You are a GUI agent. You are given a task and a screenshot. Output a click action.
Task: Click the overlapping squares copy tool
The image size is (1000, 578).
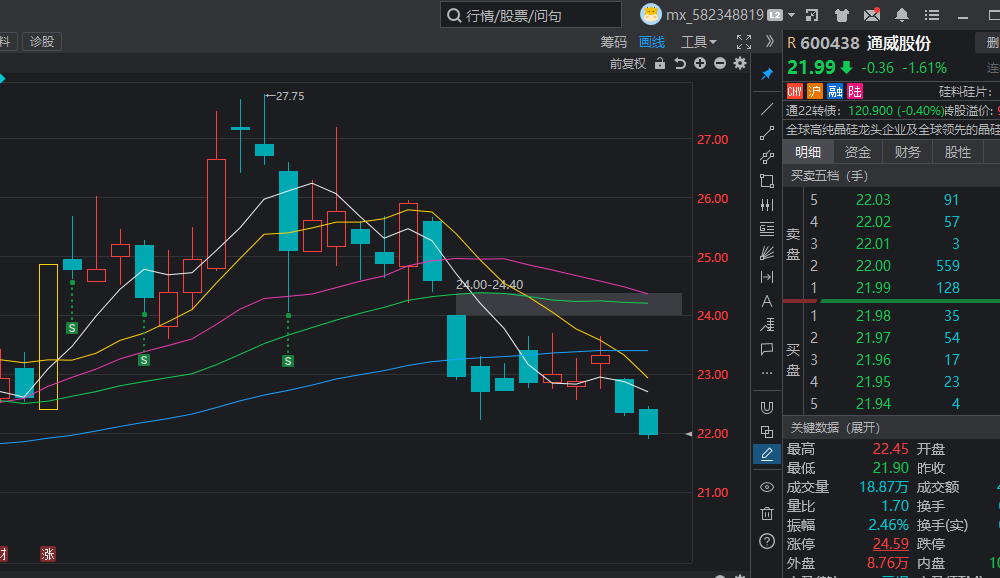(x=767, y=432)
